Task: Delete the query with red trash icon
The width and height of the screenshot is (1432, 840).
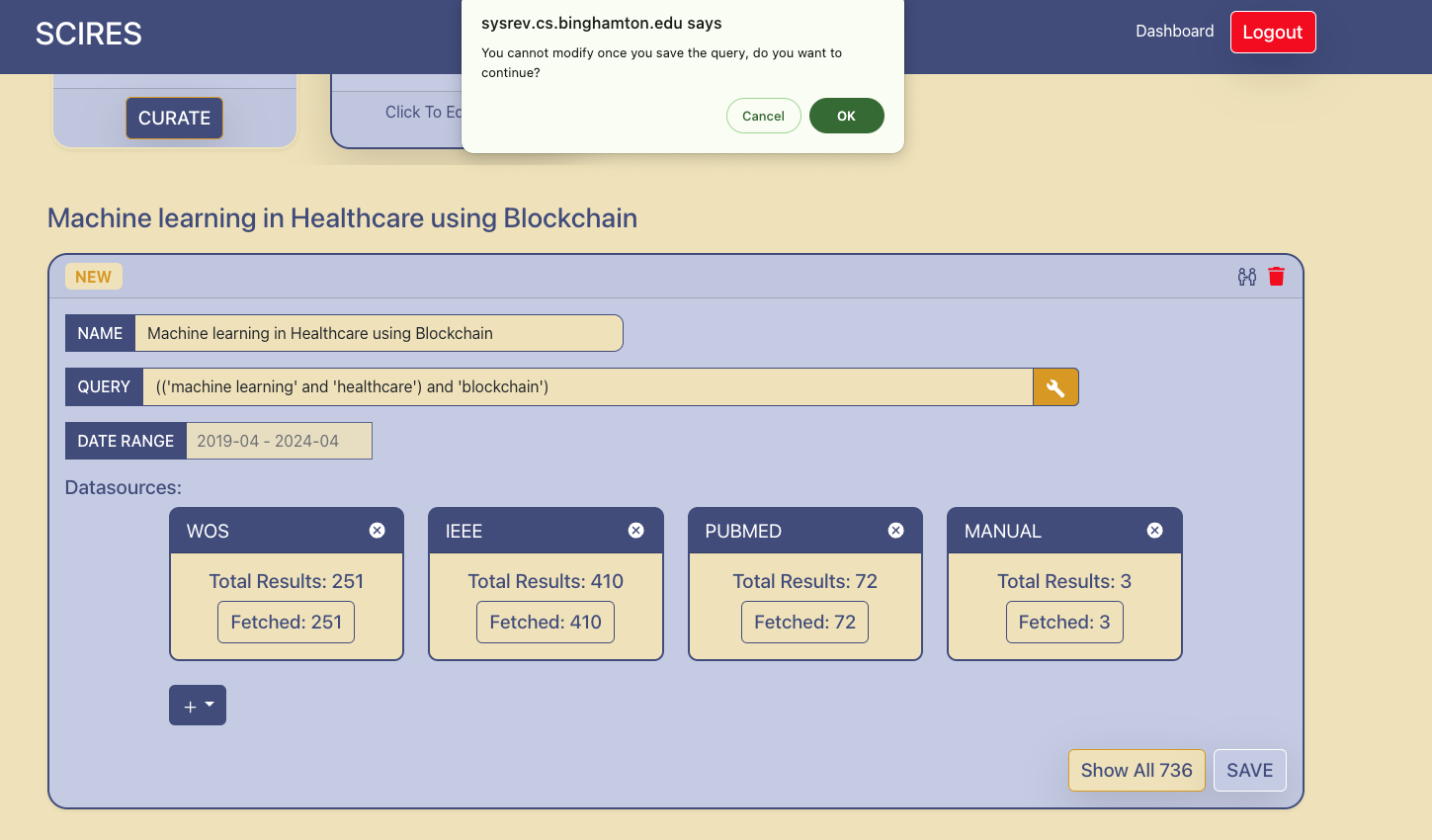Action: pyautogui.click(x=1277, y=277)
